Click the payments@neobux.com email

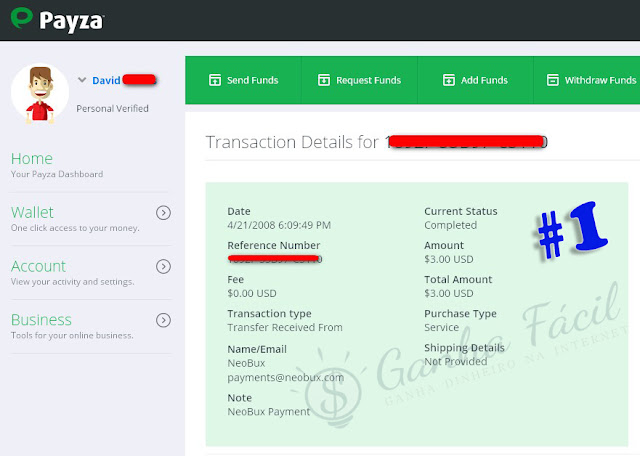point(286,378)
